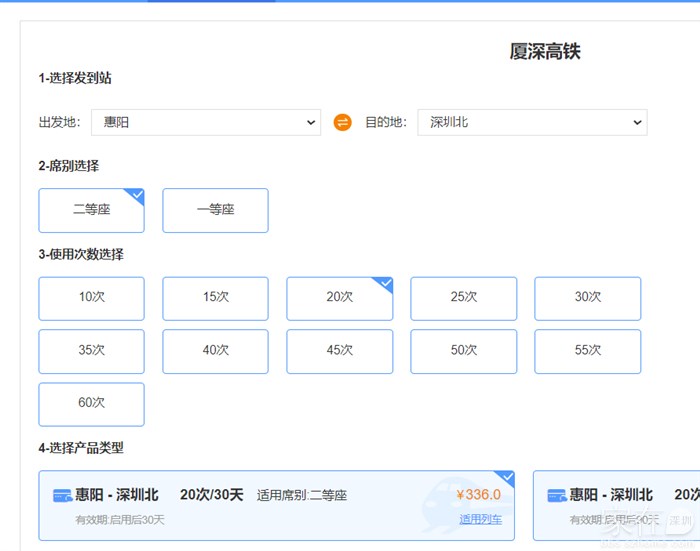Choose the 40次 option
Viewport: 700px width, 551px height.
[x=215, y=351]
